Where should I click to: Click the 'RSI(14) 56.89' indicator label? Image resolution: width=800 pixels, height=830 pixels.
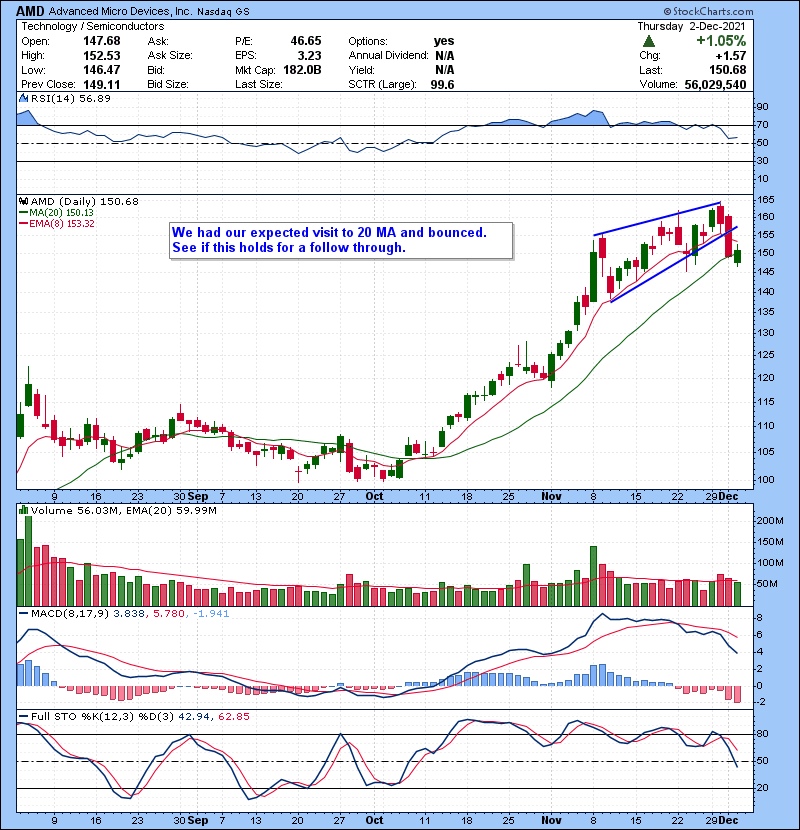coord(70,98)
